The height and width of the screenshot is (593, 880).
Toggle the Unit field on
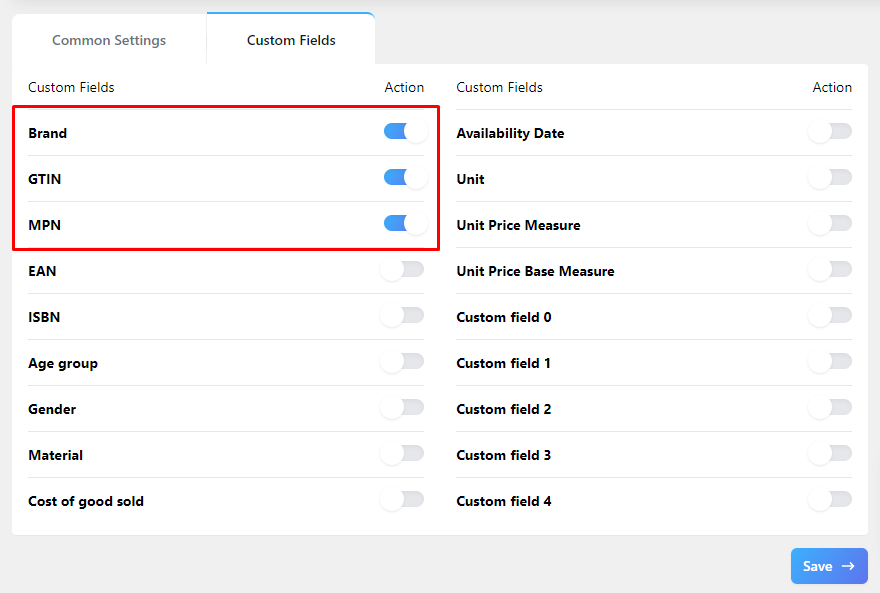[x=830, y=177]
